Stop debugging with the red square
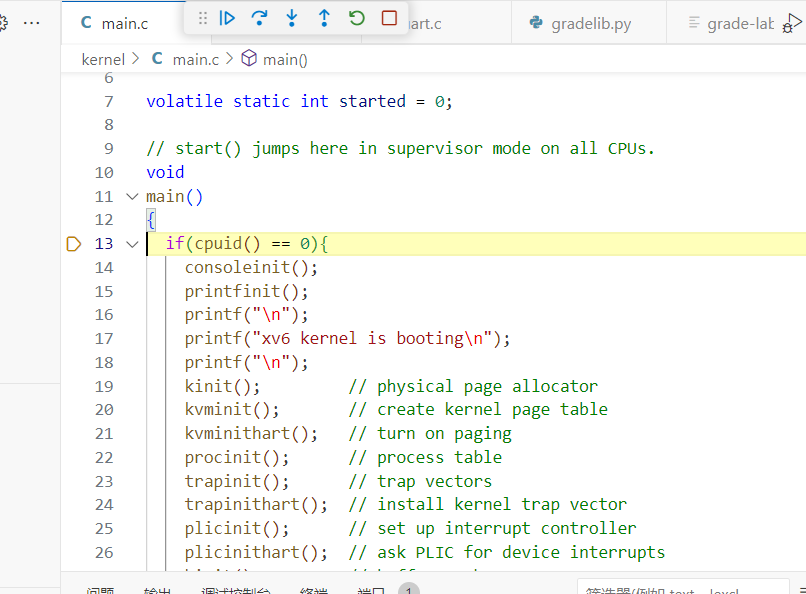 389,18
